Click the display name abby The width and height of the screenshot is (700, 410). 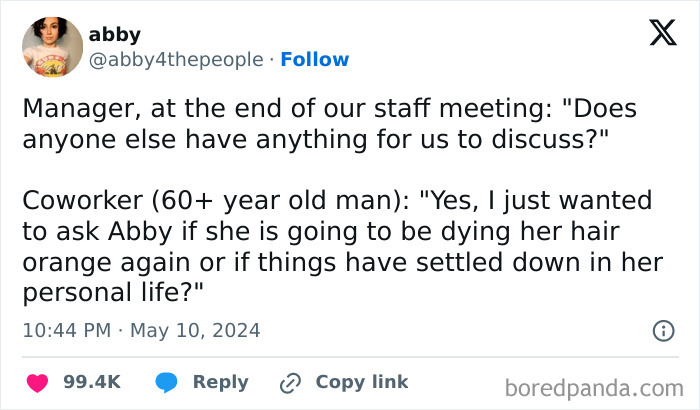click(115, 34)
